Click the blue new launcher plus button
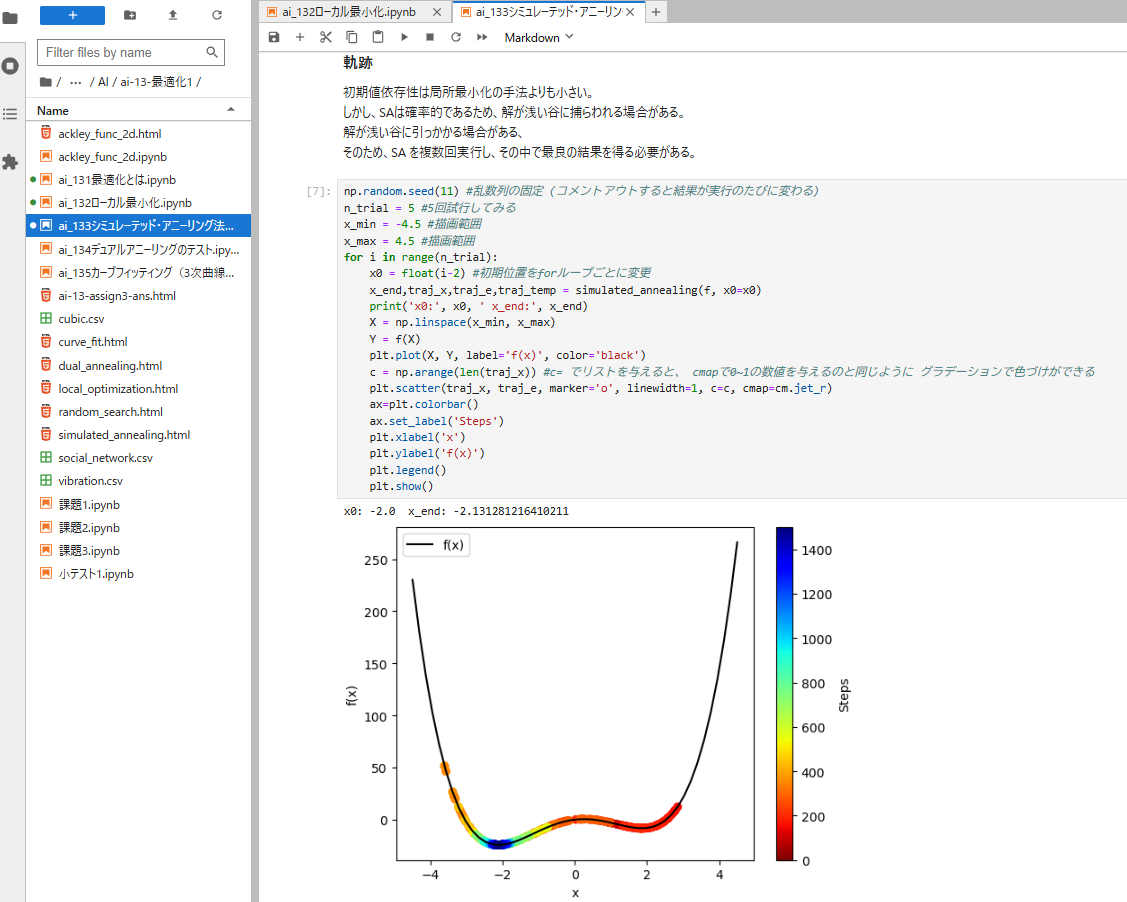Screen dimensions: 1127x902 72,15
